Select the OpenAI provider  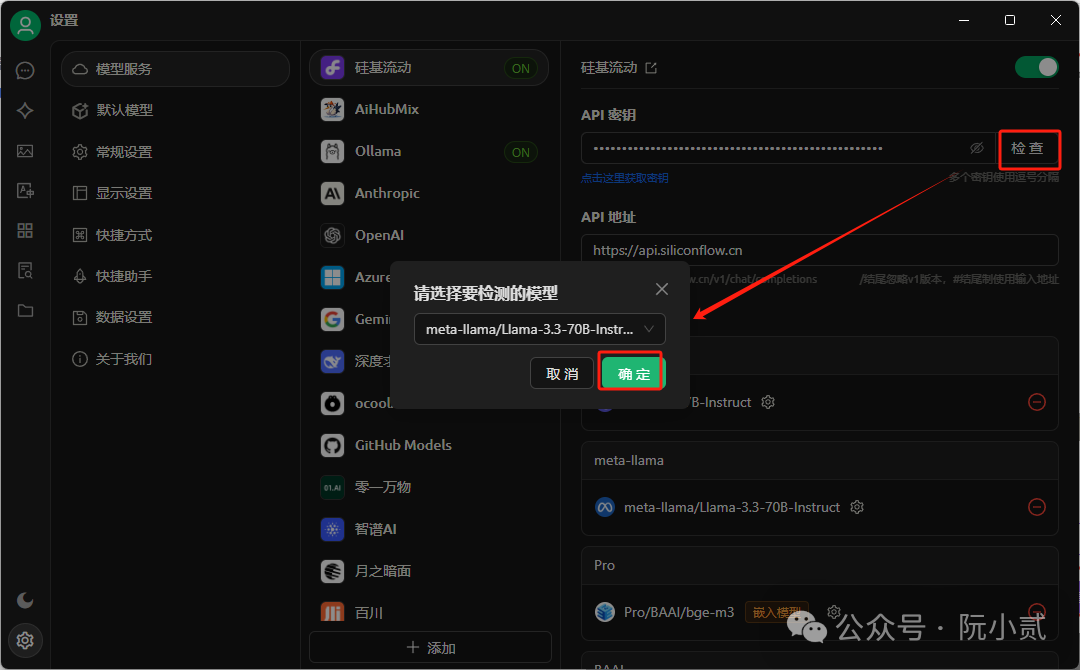[429, 235]
